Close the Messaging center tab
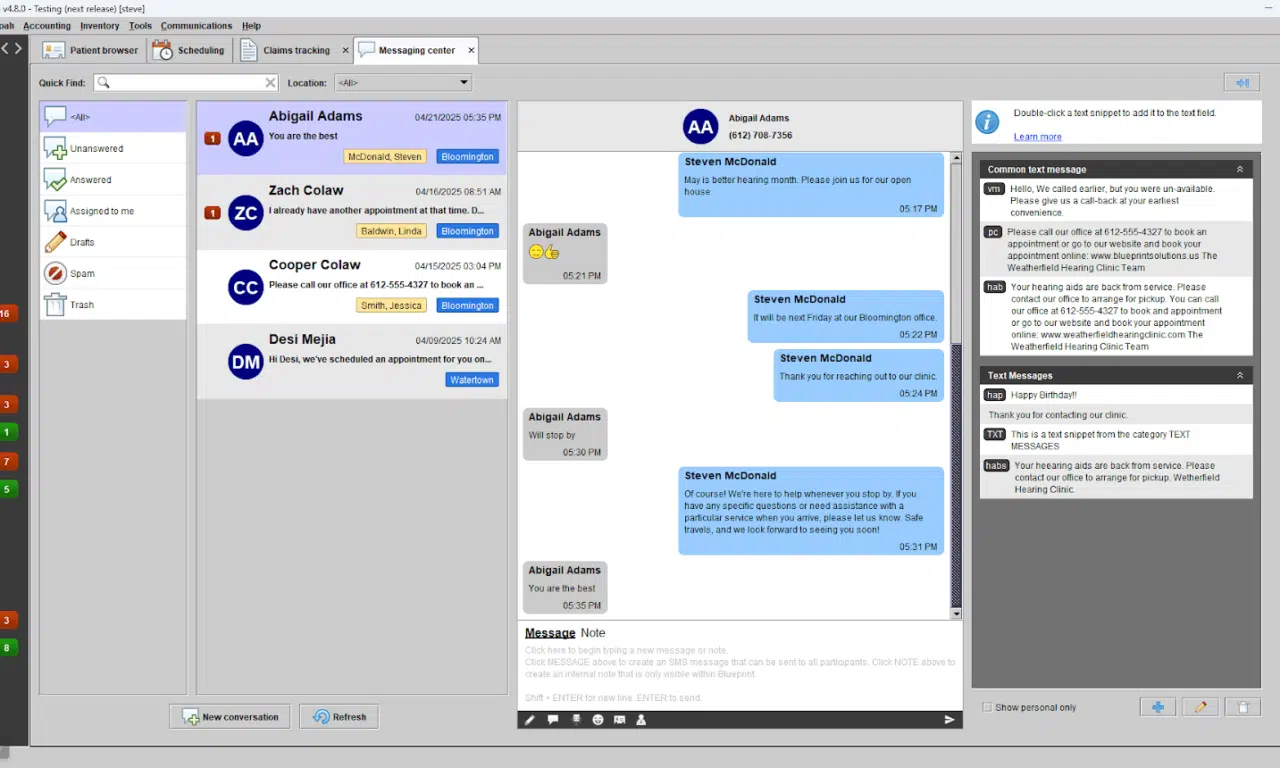Image resolution: width=1280 pixels, height=768 pixels. tap(471, 50)
